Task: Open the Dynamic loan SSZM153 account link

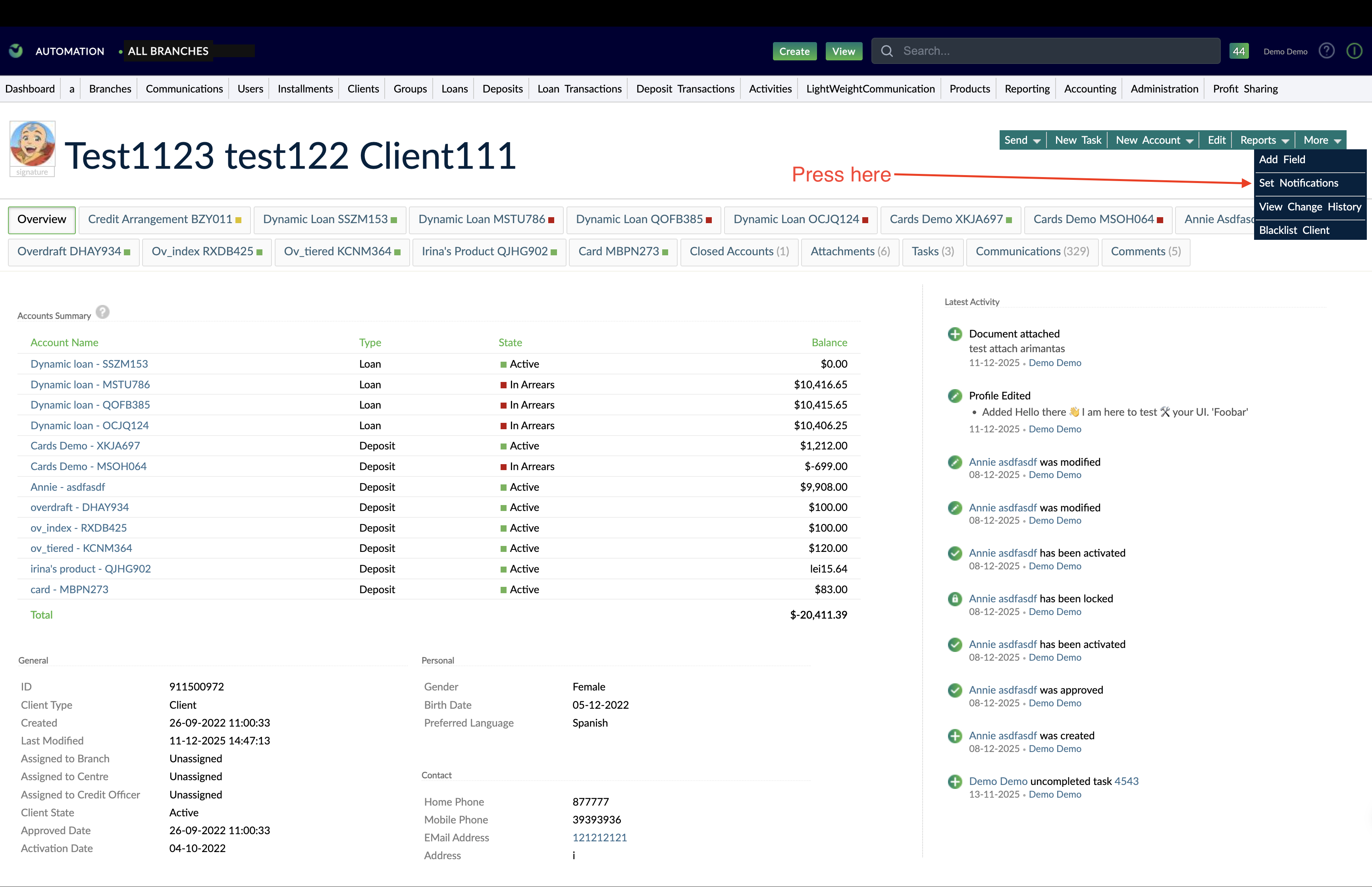Action: pos(89,363)
